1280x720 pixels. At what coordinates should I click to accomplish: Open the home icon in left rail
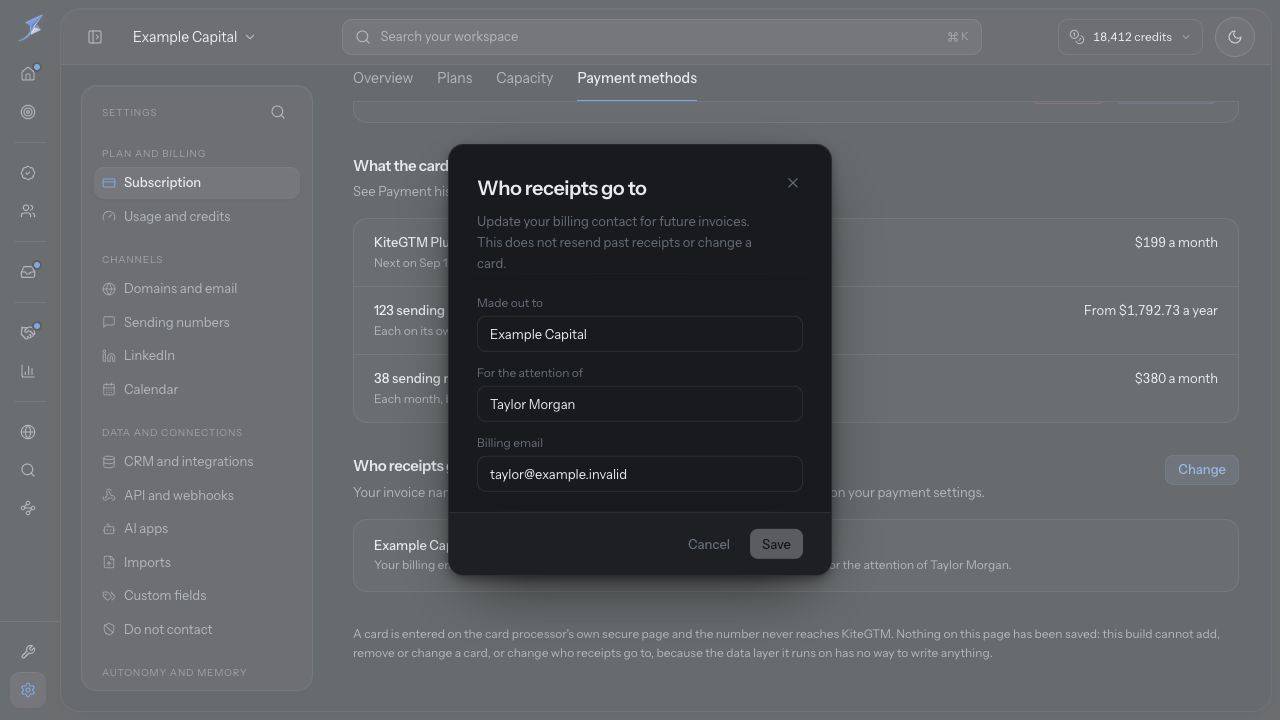pyautogui.click(x=28, y=73)
